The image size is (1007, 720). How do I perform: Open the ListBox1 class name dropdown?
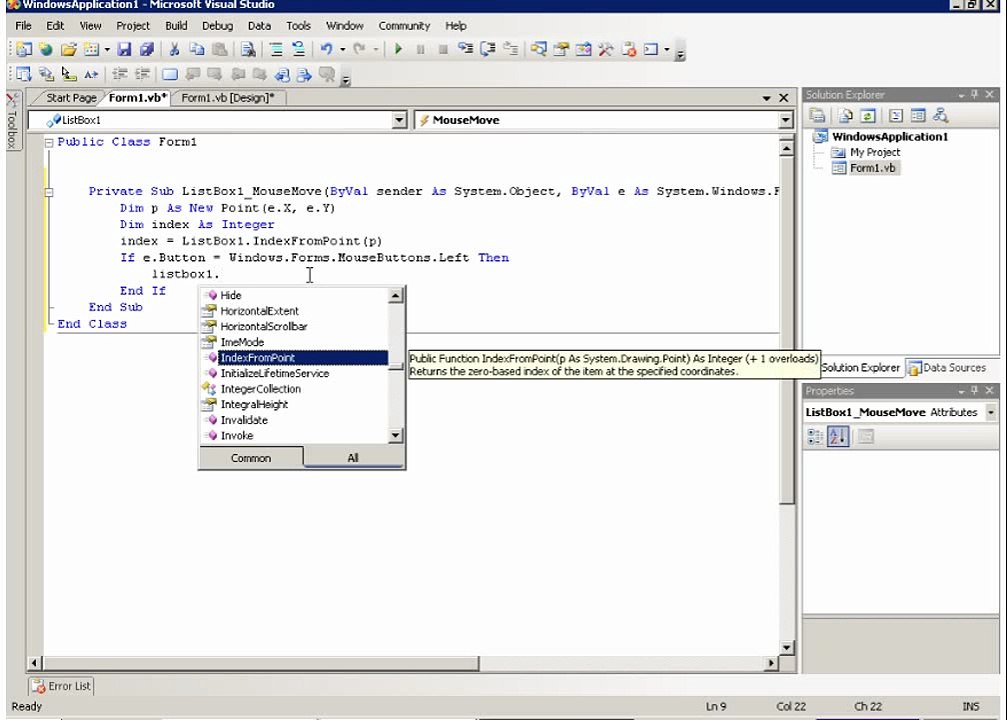pos(399,120)
